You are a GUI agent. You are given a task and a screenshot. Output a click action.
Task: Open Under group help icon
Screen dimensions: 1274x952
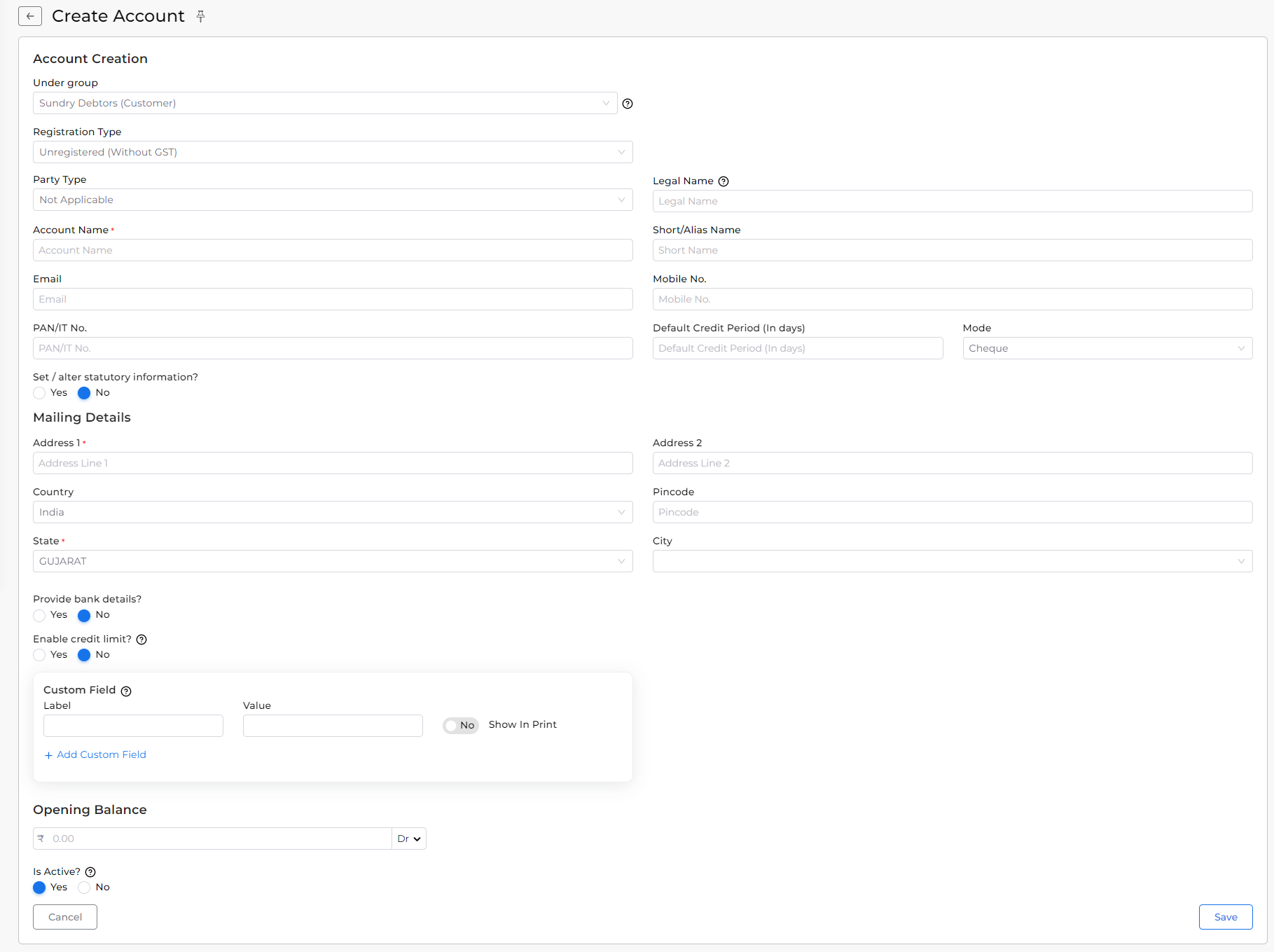click(x=628, y=104)
